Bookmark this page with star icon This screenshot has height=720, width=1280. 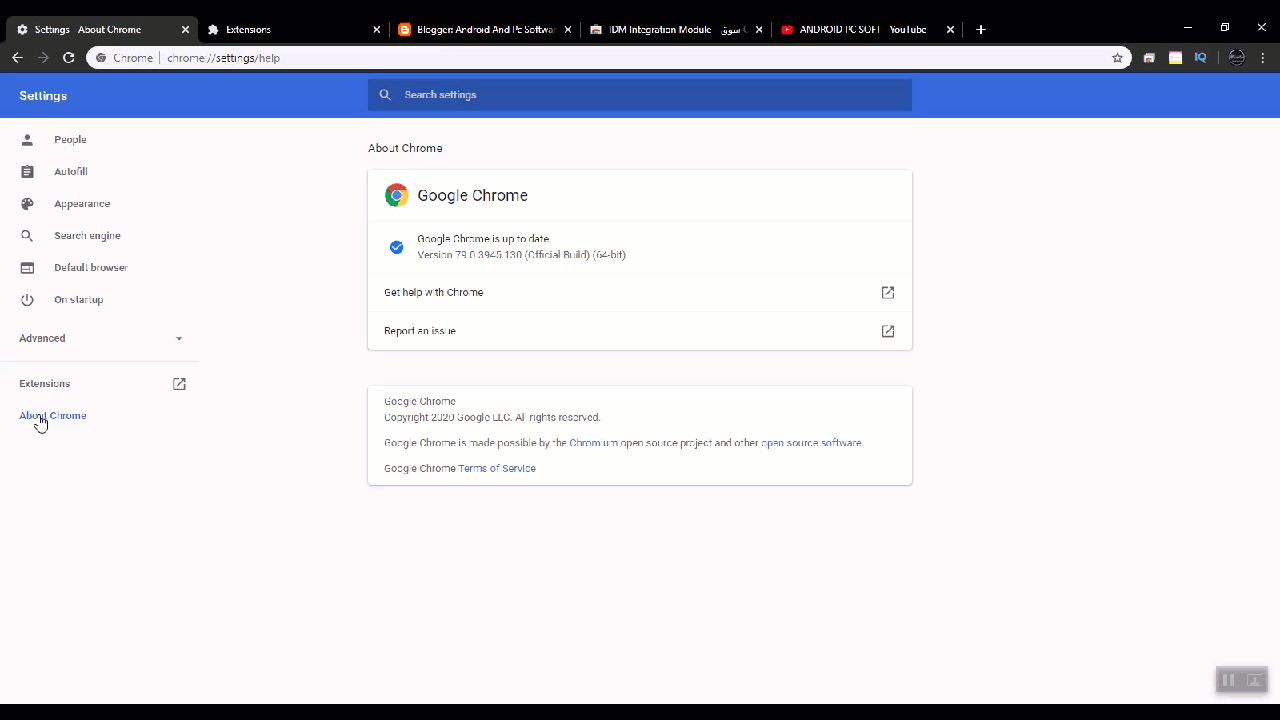tap(1117, 58)
